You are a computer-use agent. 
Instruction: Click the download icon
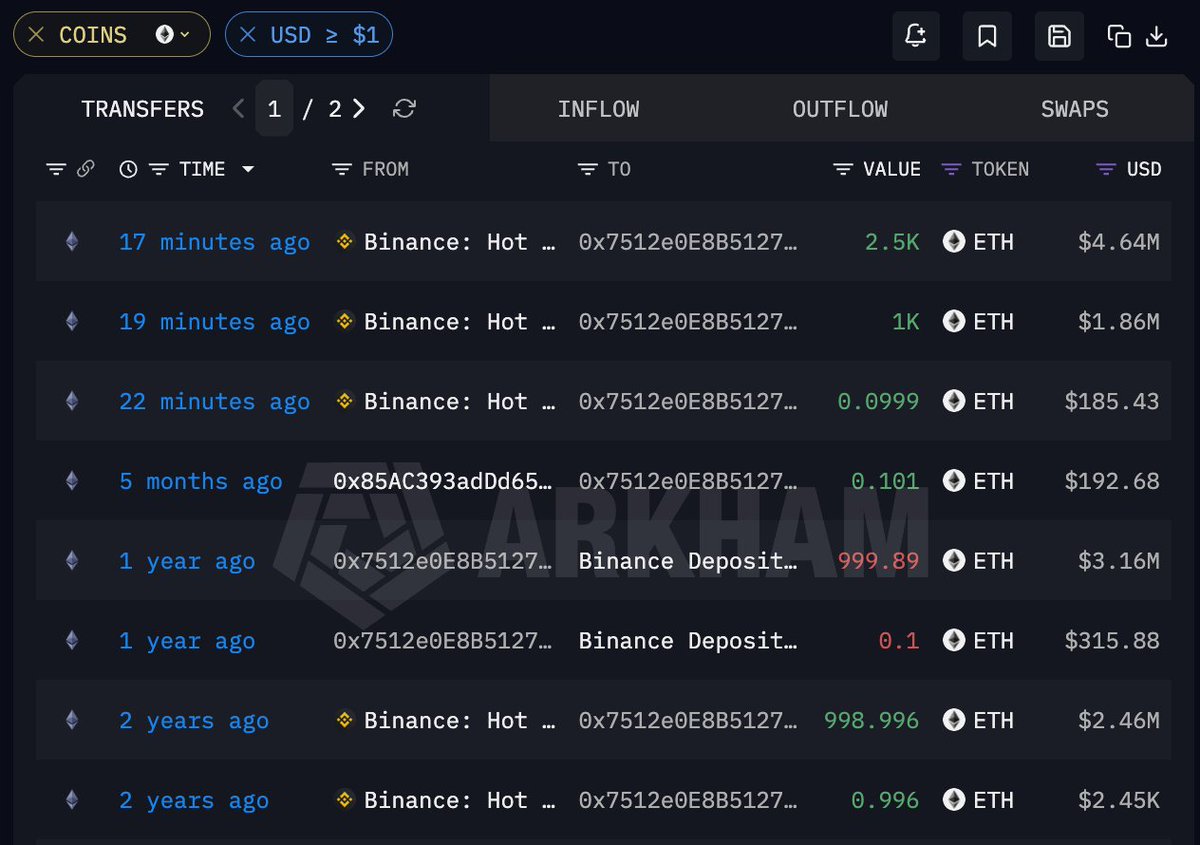click(1156, 37)
